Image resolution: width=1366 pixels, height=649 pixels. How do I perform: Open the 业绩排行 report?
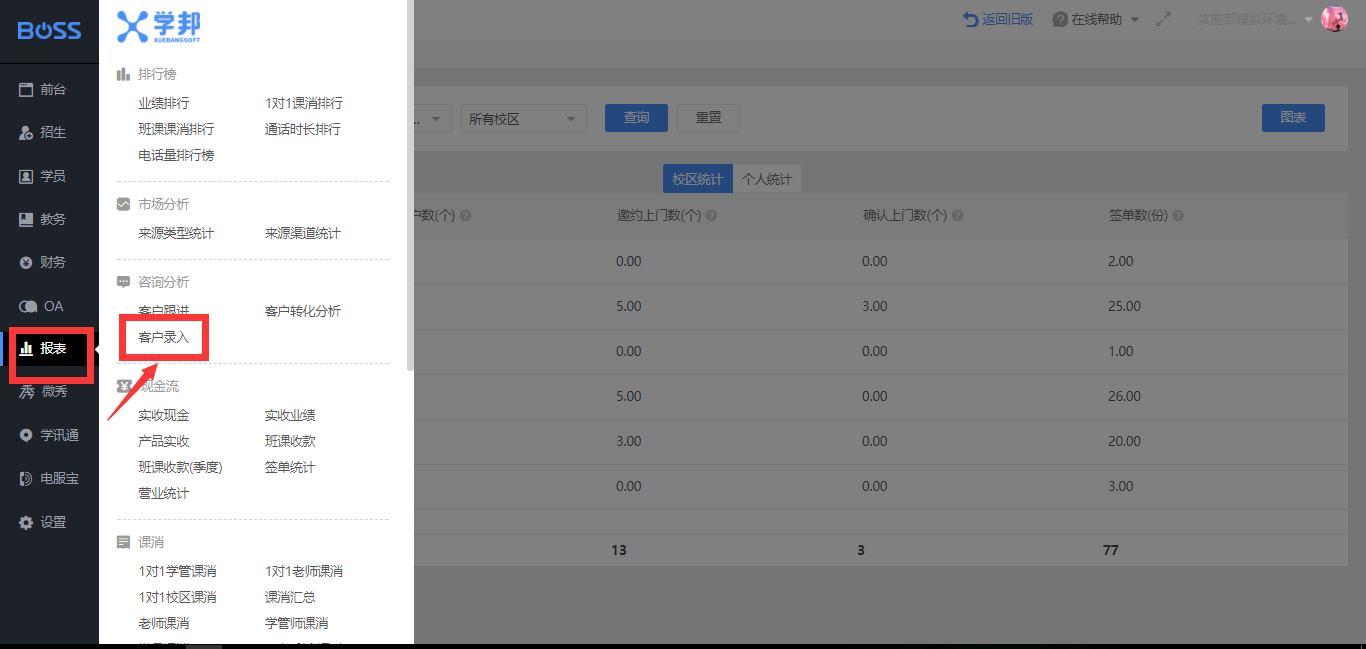tap(164, 103)
